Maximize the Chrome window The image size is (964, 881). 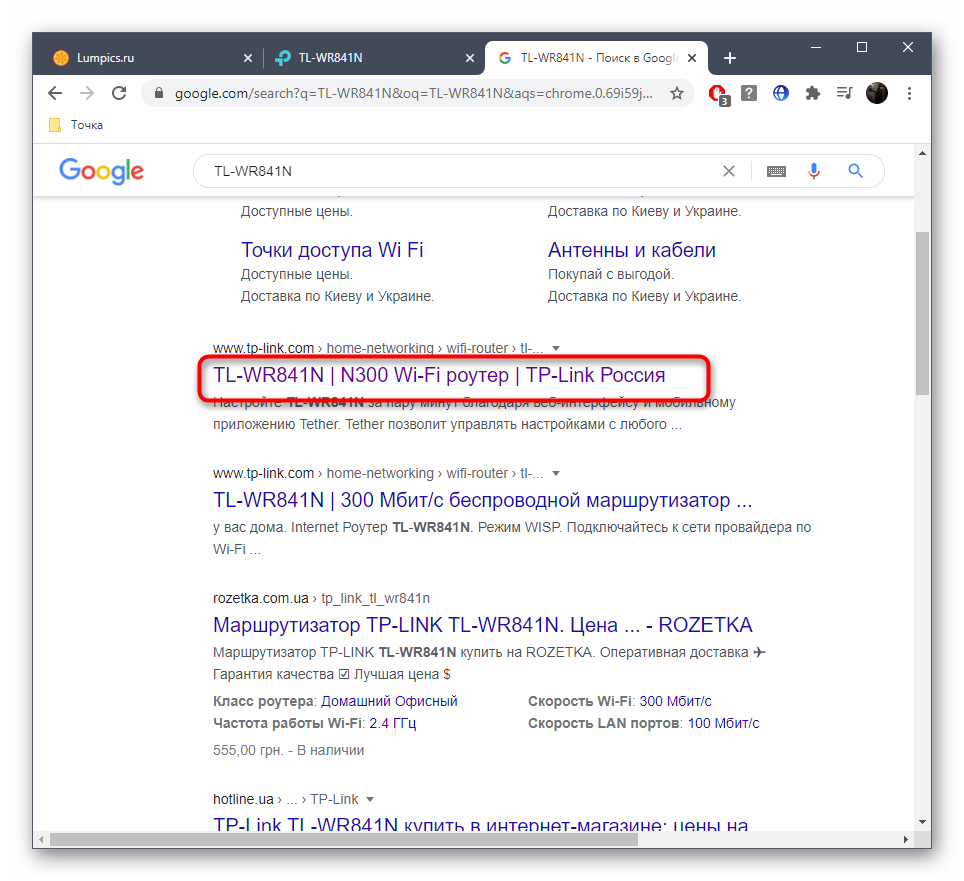tap(862, 47)
